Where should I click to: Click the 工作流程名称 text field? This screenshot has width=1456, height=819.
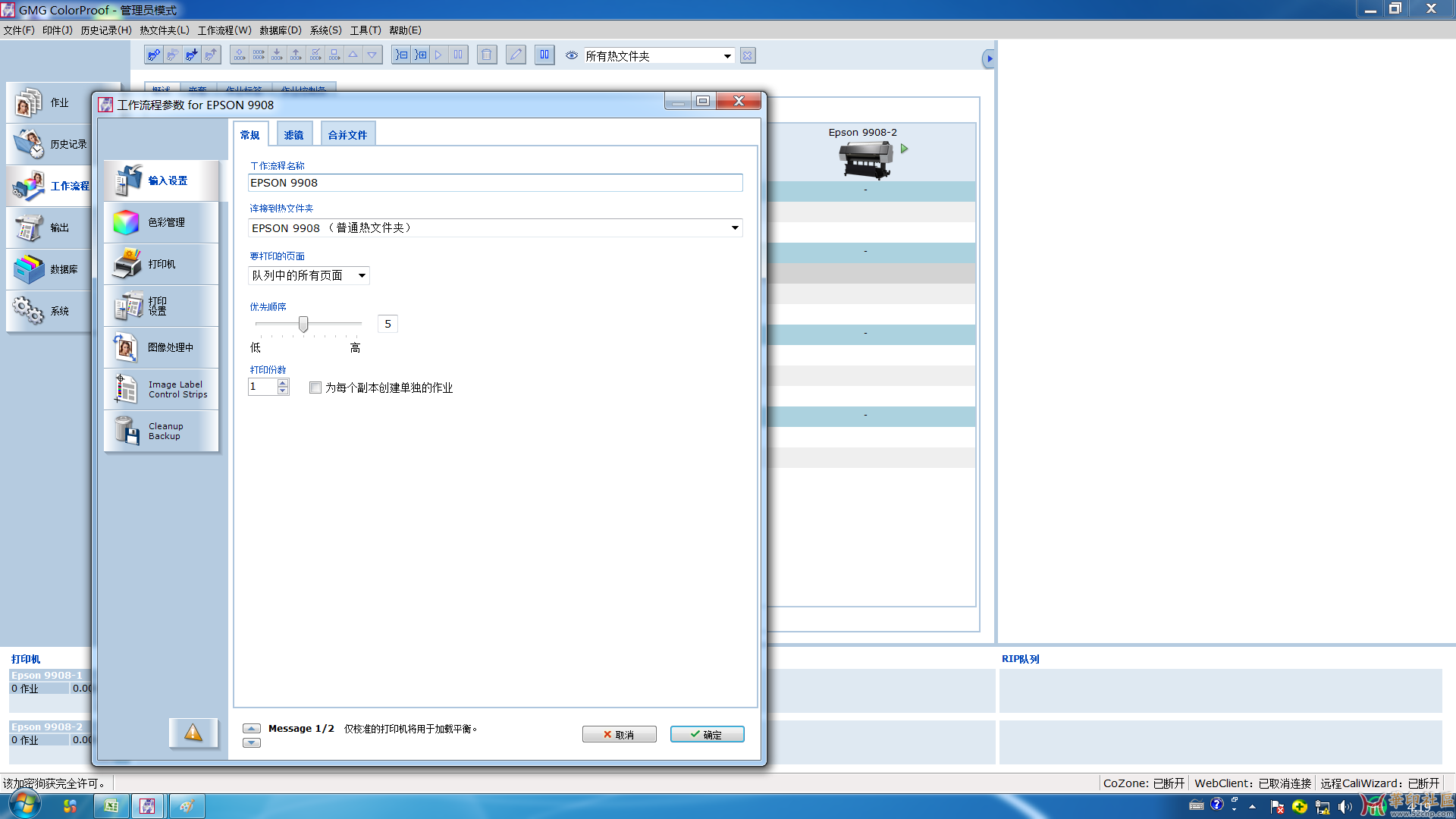(x=495, y=183)
